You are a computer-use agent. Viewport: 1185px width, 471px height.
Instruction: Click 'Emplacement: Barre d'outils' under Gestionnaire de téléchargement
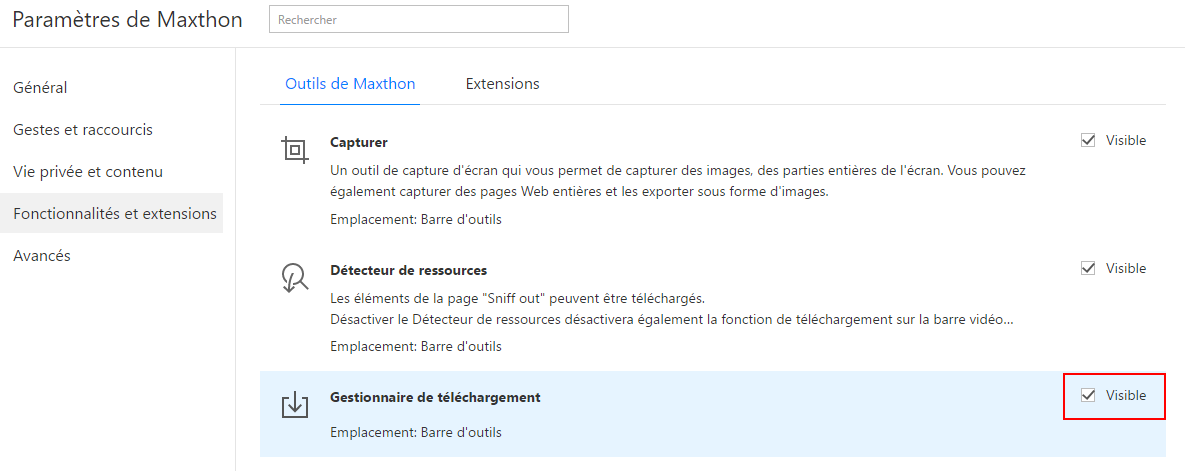416,433
